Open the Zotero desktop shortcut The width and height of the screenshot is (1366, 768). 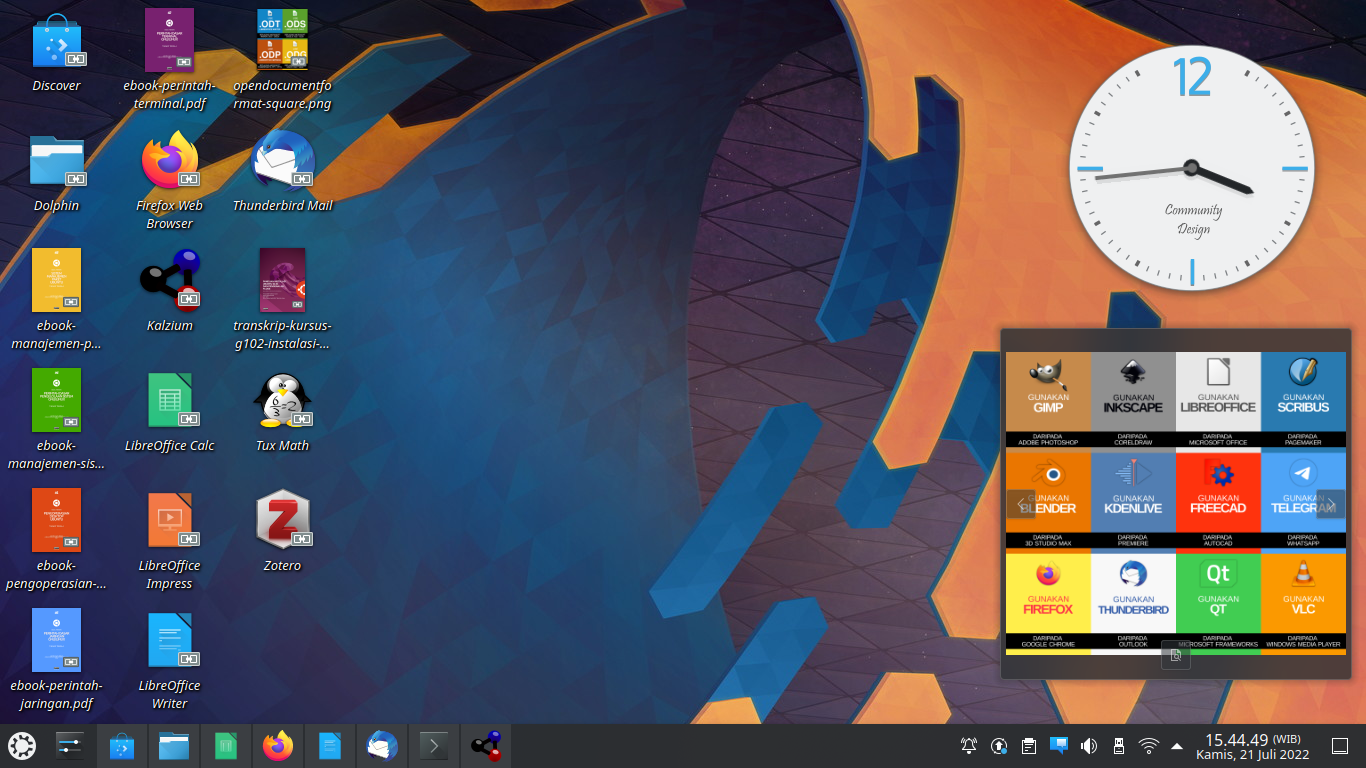click(x=282, y=530)
